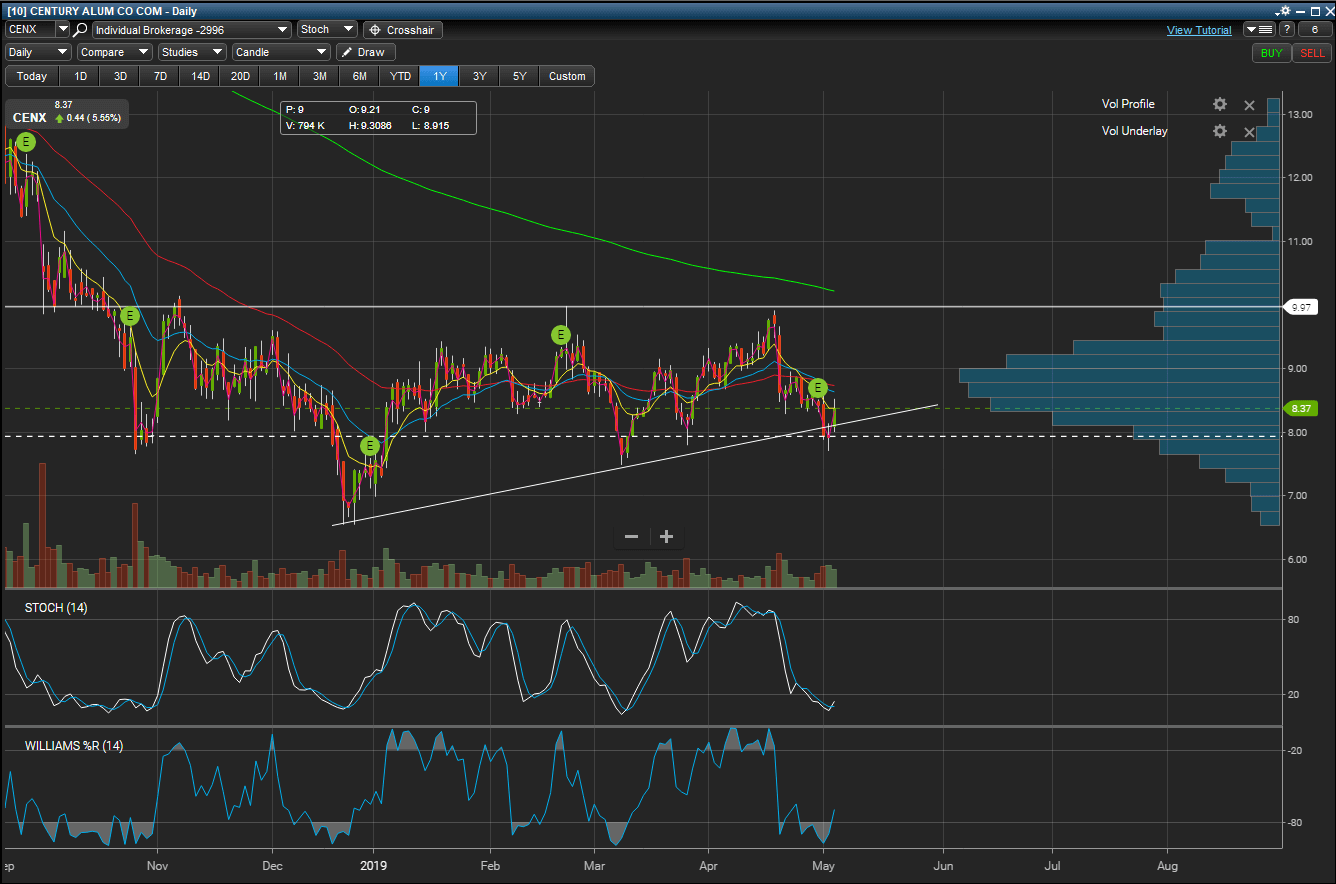Click the STOCH (14) study label
This screenshot has height=884, width=1336.
click(x=56, y=608)
